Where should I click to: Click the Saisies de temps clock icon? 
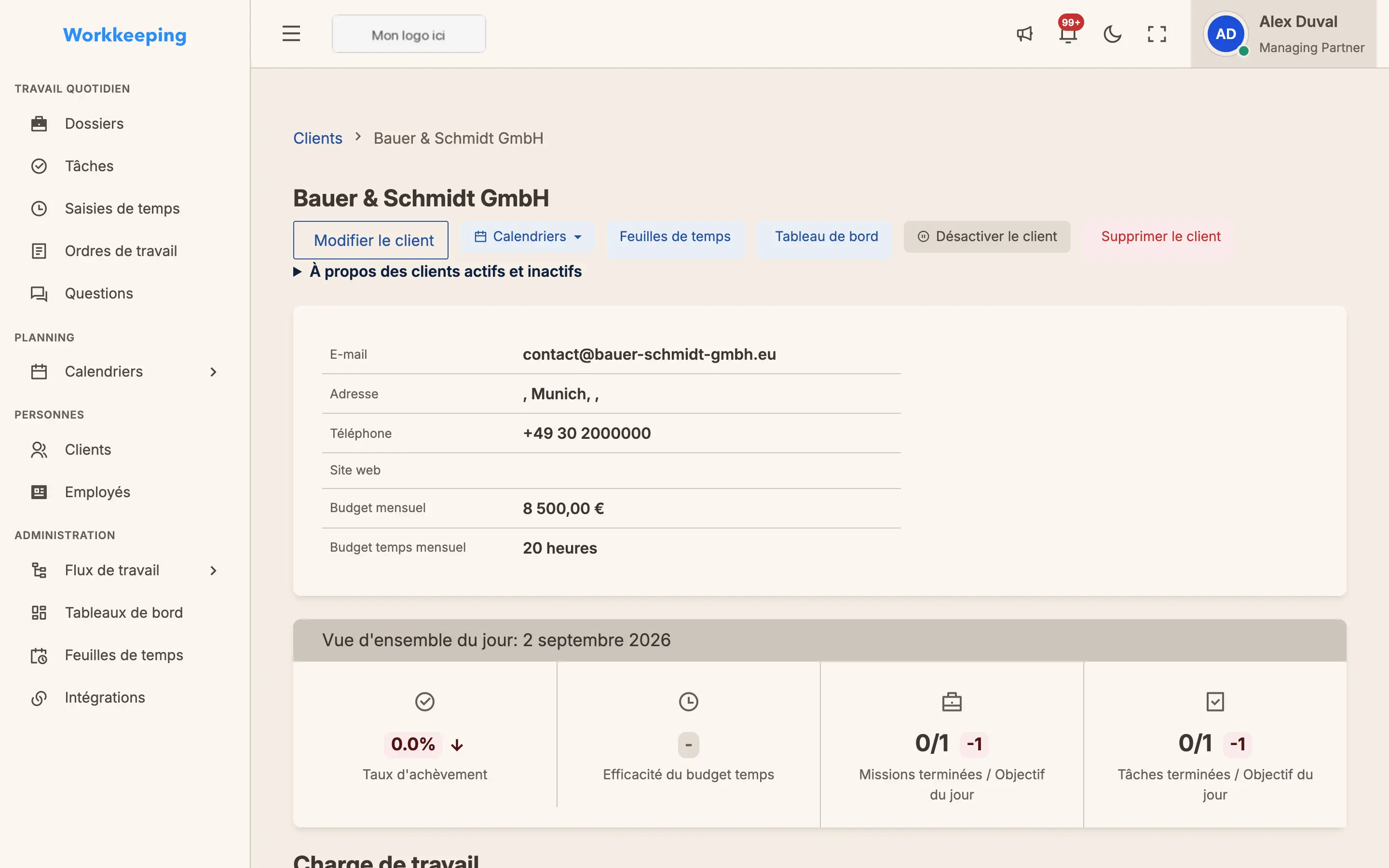(x=39, y=208)
